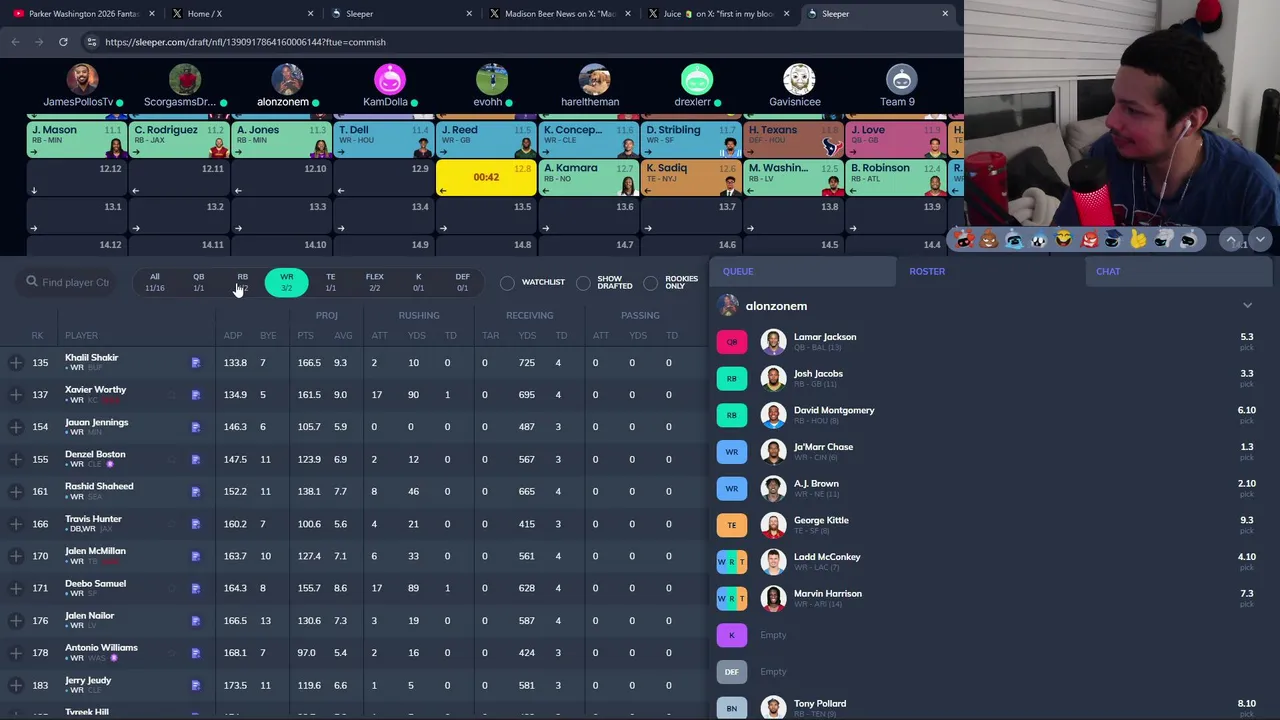This screenshot has height=720, width=1280.
Task: Add Denzel Boston with the plus button
Action: pyautogui.click(x=16, y=459)
